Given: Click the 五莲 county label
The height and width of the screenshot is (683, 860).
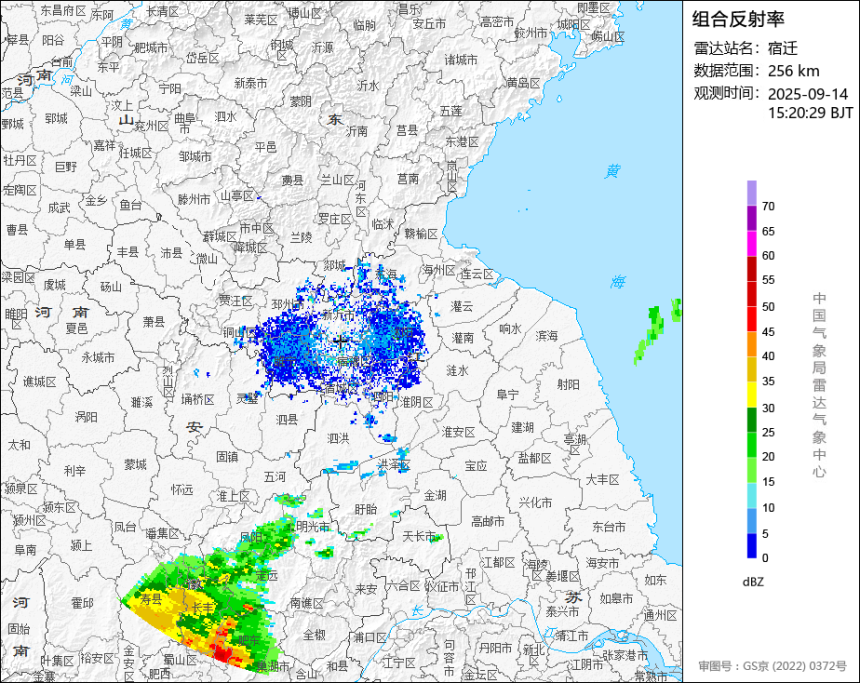Looking at the screenshot, I should (451, 110).
